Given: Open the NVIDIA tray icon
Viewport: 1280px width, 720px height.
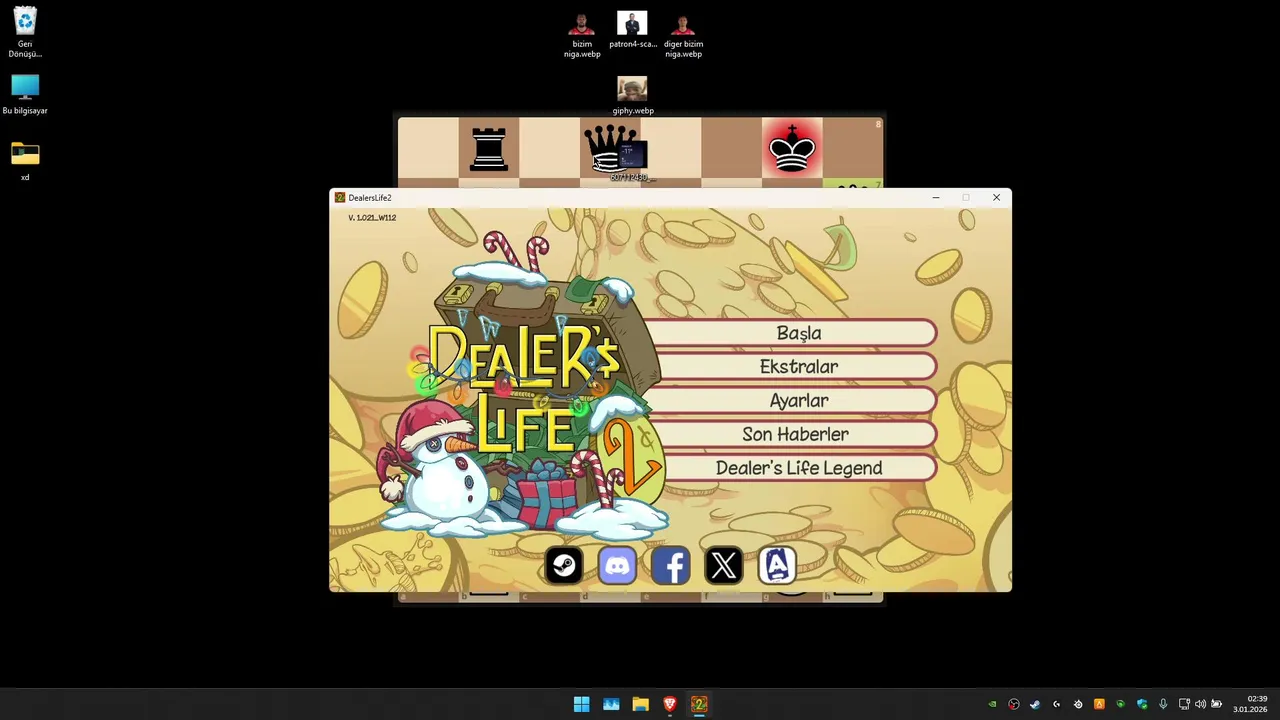Looking at the screenshot, I should coord(992,704).
